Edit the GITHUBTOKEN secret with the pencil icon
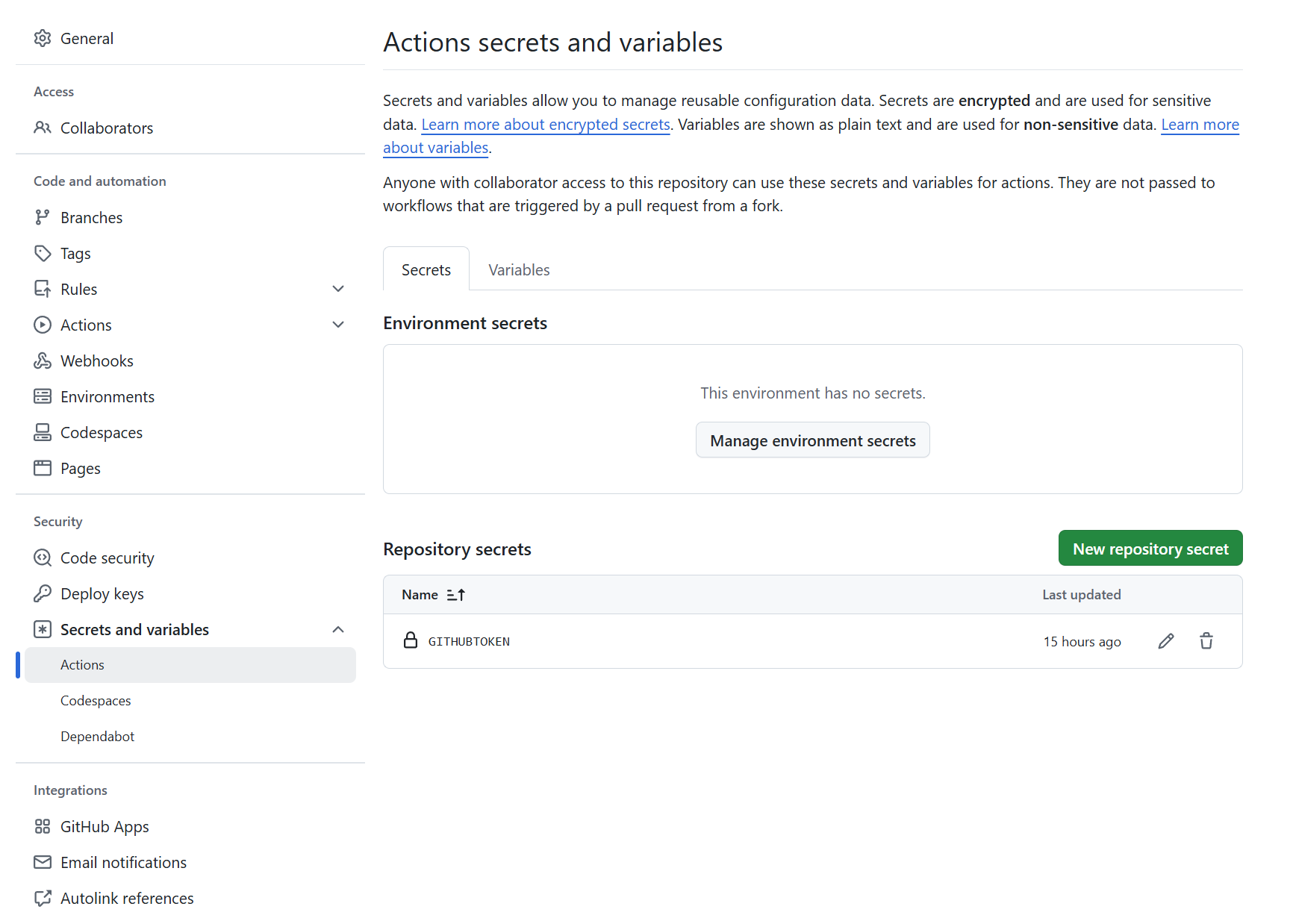The image size is (1293, 924). tap(1166, 641)
